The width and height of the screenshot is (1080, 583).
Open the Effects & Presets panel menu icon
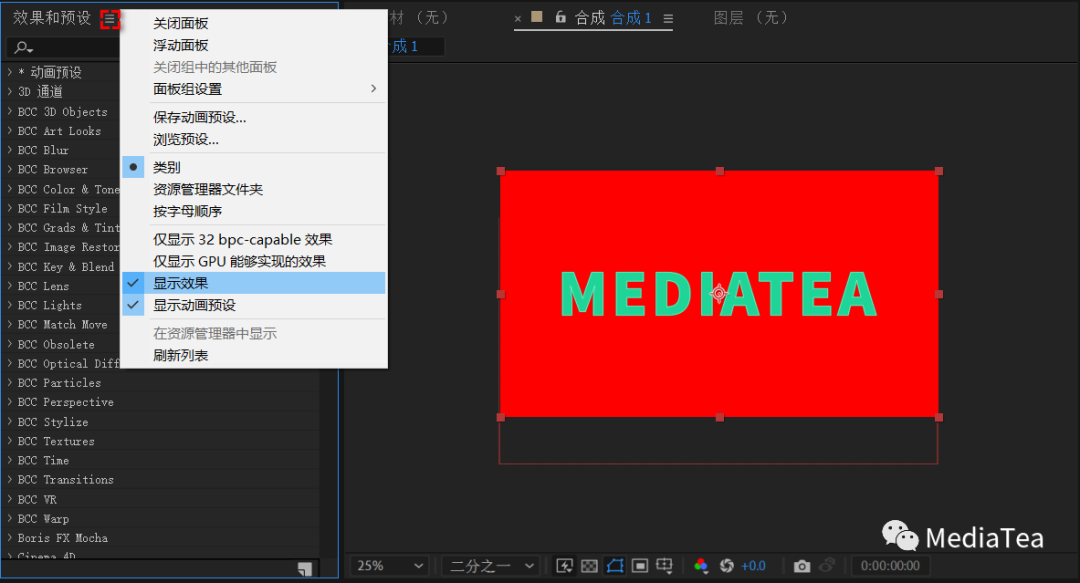pyautogui.click(x=110, y=19)
